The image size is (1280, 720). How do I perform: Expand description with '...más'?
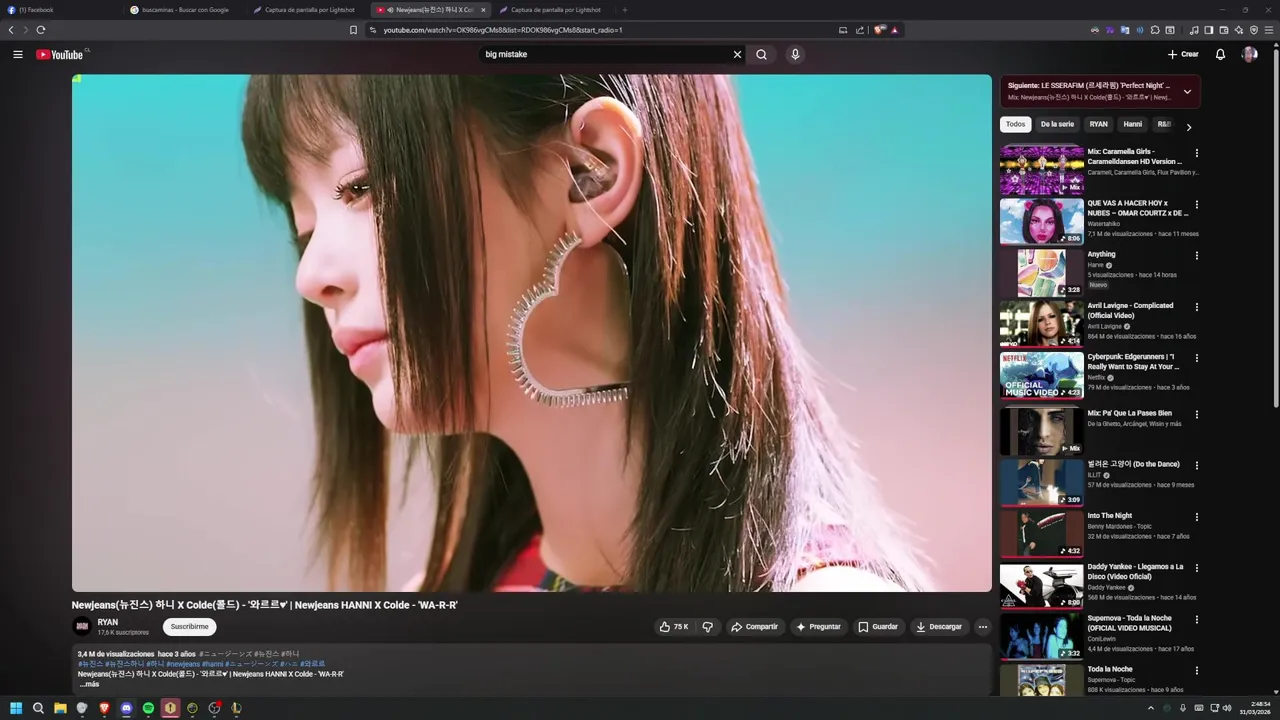90,684
